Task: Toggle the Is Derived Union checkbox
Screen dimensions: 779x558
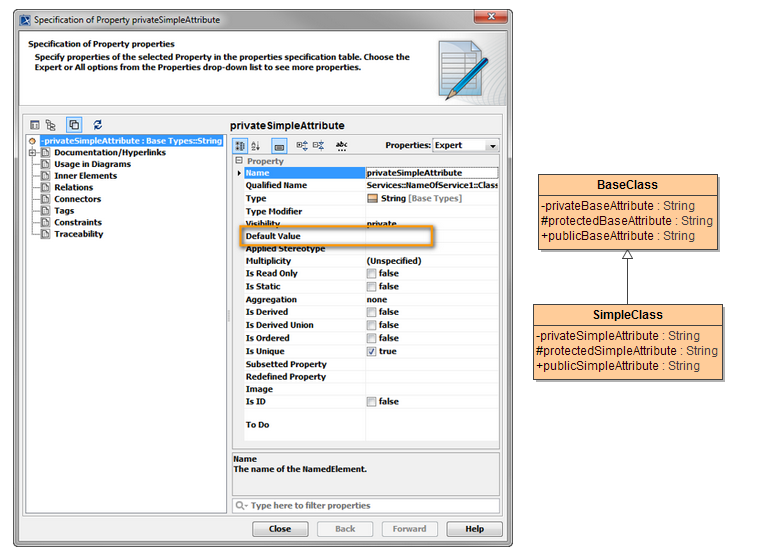Action: [371, 325]
